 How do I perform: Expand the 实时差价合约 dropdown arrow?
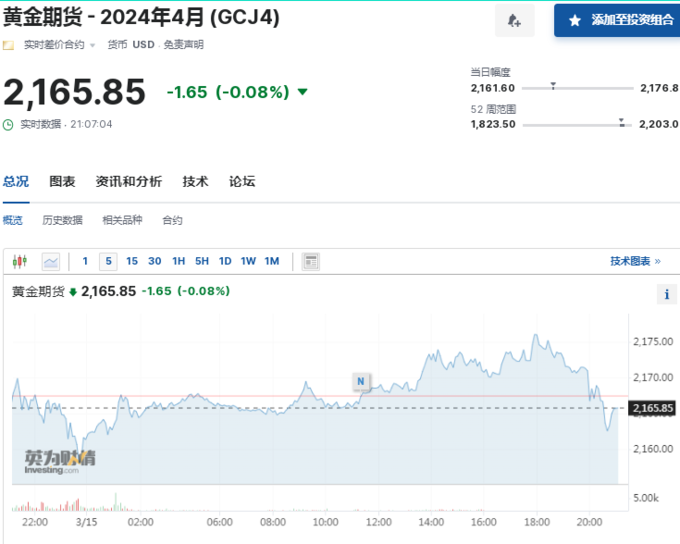click(92, 45)
